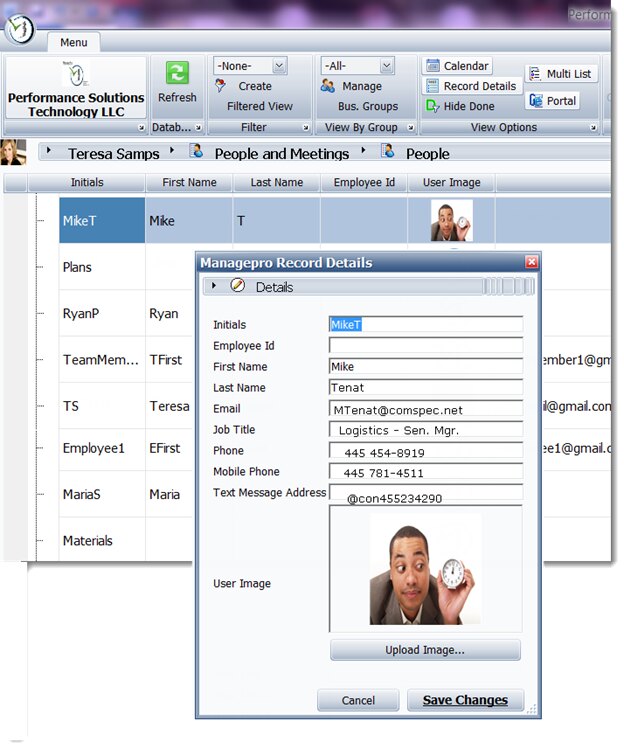This screenshot has width=624, height=749.
Task: Click in the Job Title field
Action: click(x=426, y=429)
